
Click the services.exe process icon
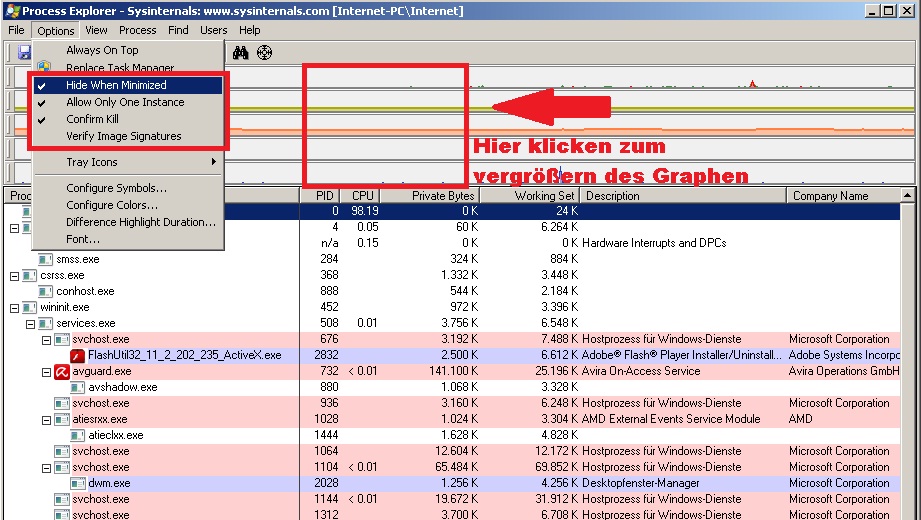[x=45, y=323]
